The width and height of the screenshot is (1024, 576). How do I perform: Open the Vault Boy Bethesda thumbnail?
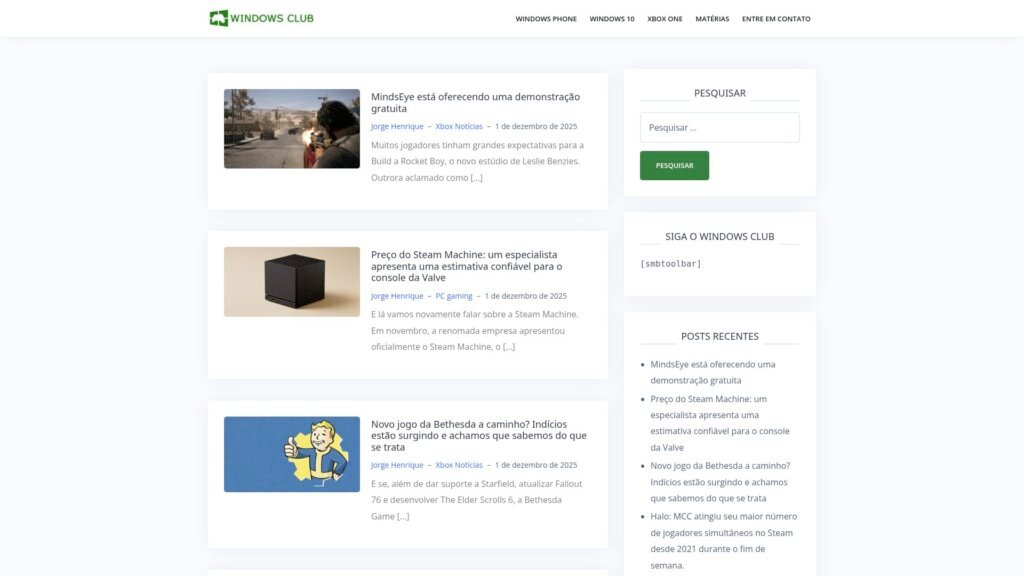tap(291, 454)
